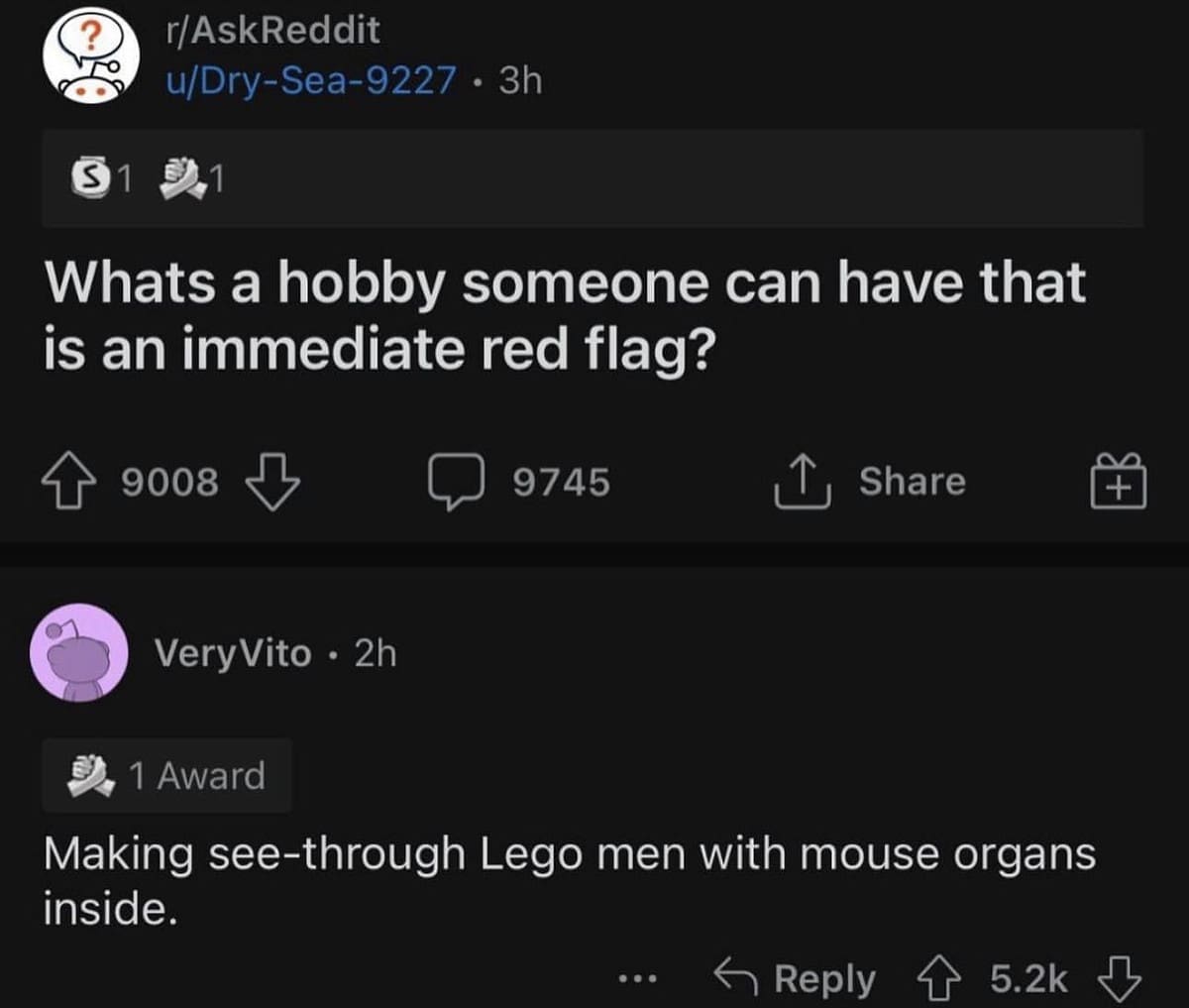Click the silver award on the post
1189x1008 pixels.
(x=91, y=178)
